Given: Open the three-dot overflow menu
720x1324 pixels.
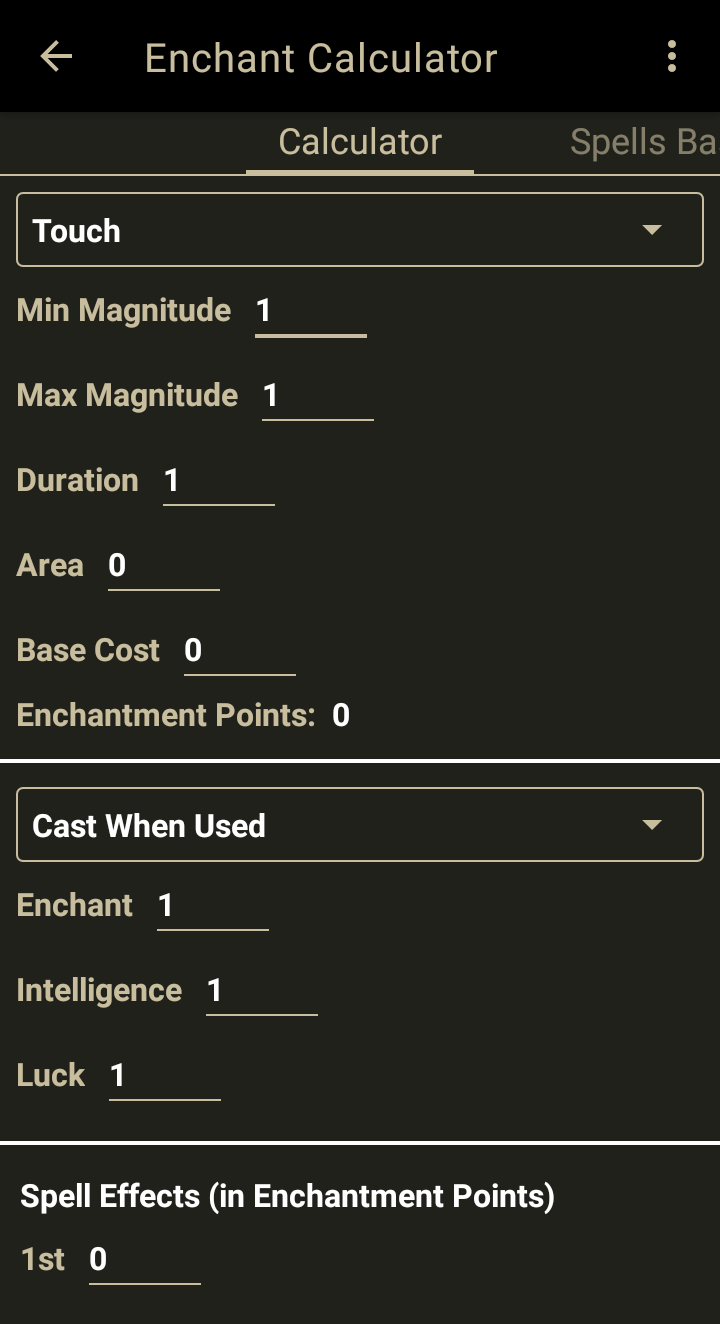Looking at the screenshot, I should pos(672,57).
